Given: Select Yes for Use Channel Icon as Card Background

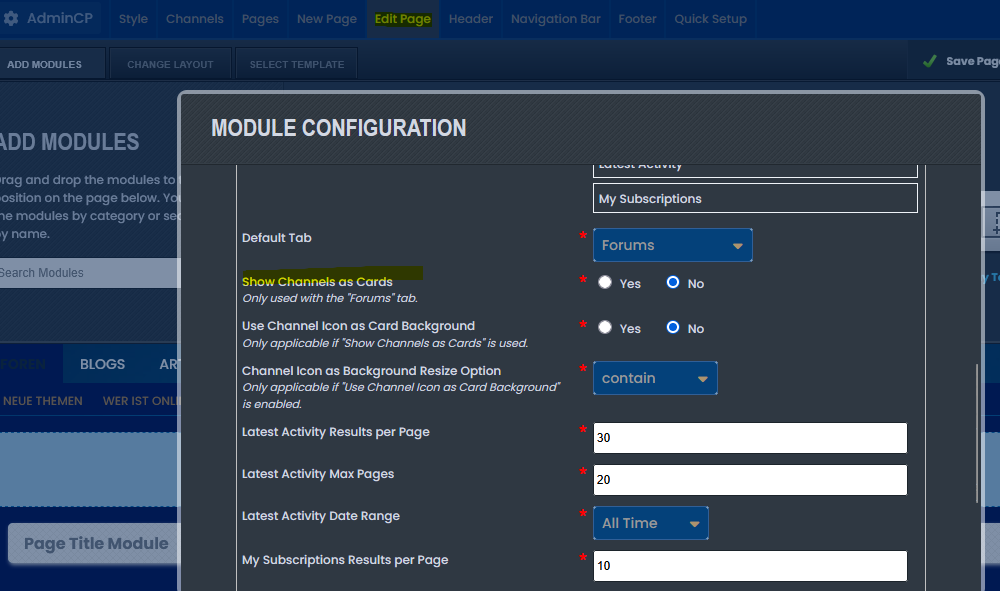Looking at the screenshot, I should [605, 327].
